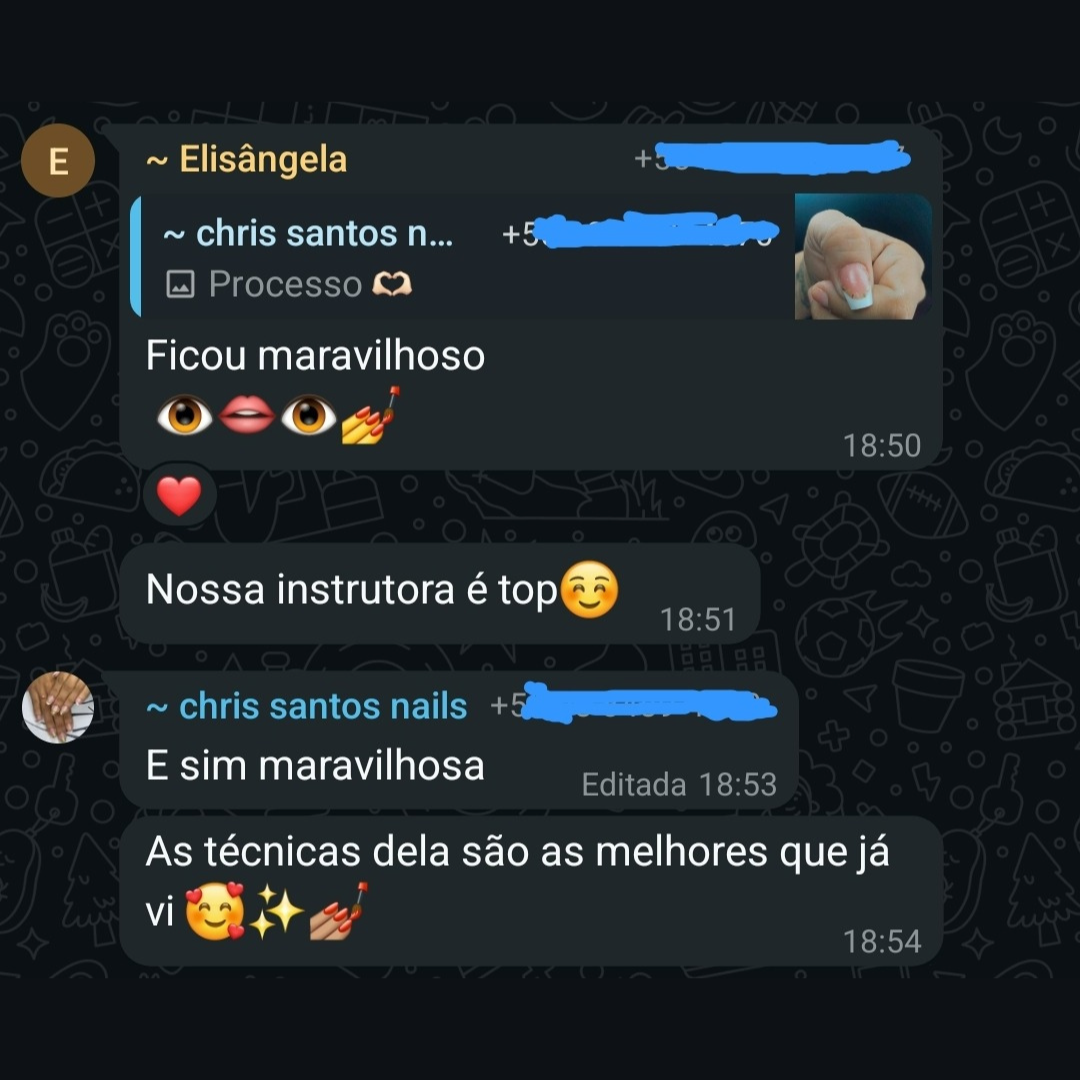1080x1080 pixels.
Task: Open sender name ~ chris santos nails
Action: pyautogui.click(x=307, y=707)
